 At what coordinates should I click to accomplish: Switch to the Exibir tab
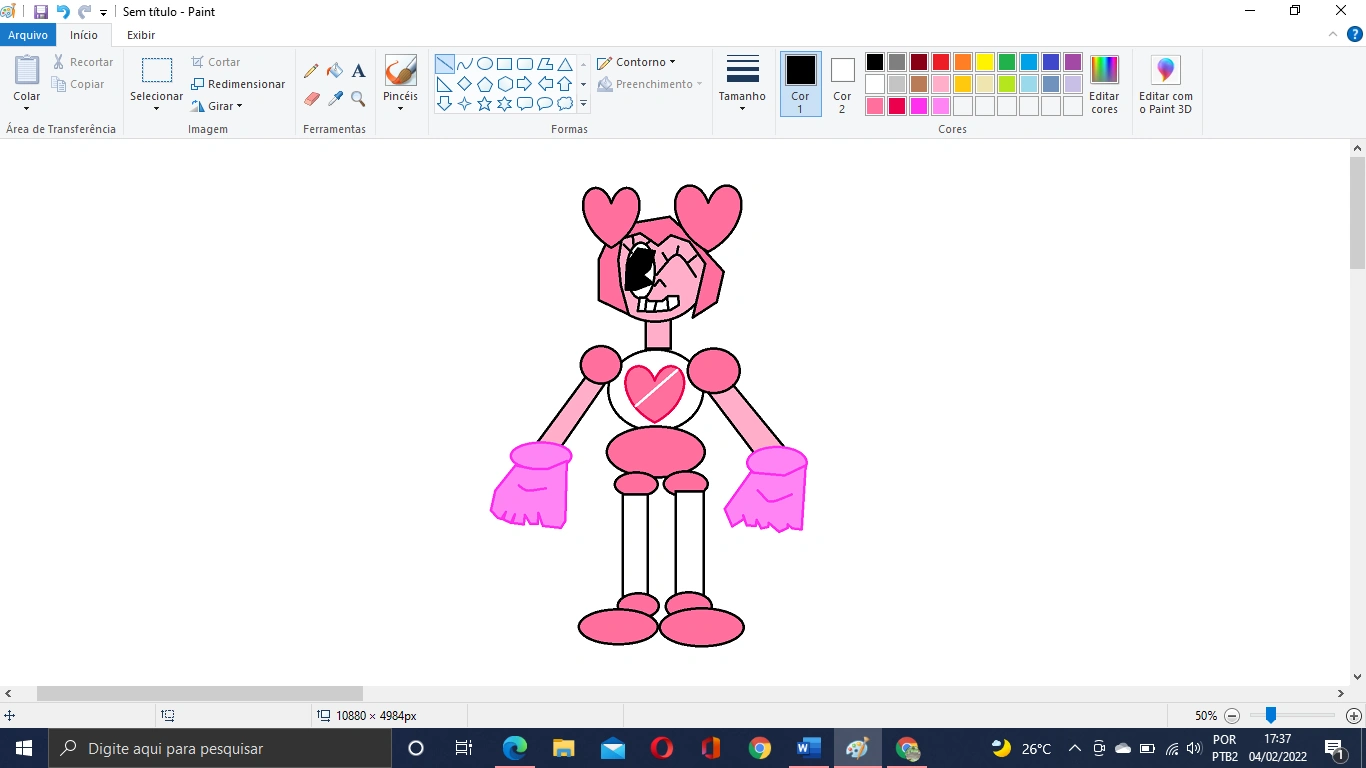(140, 35)
